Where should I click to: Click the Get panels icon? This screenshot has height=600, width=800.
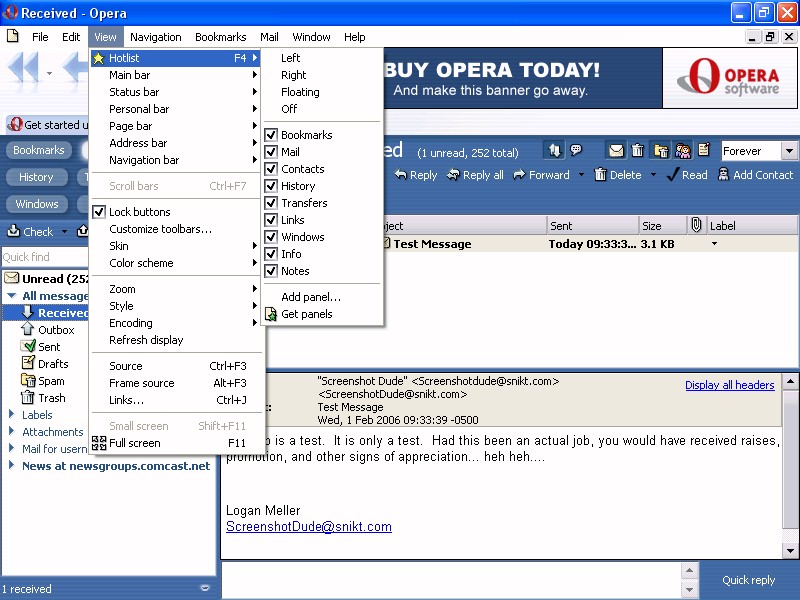tap(271, 314)
